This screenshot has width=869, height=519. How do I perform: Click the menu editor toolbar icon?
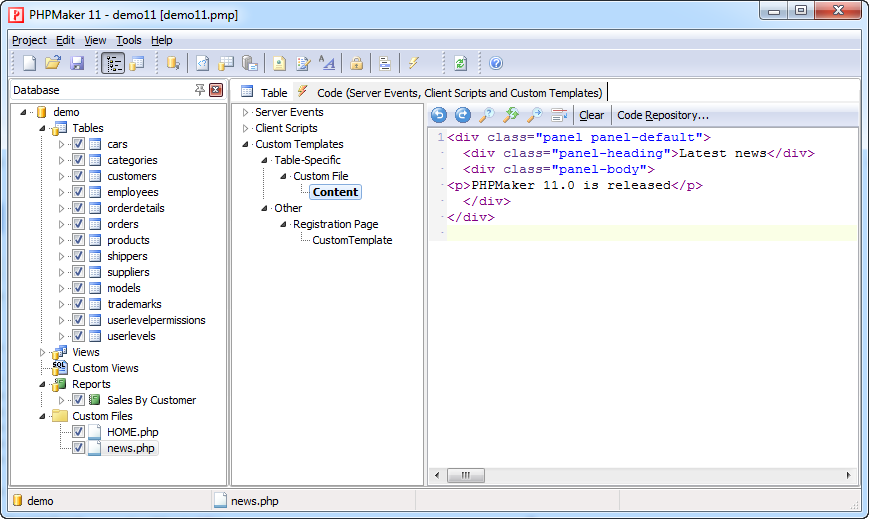click(385, 63)
